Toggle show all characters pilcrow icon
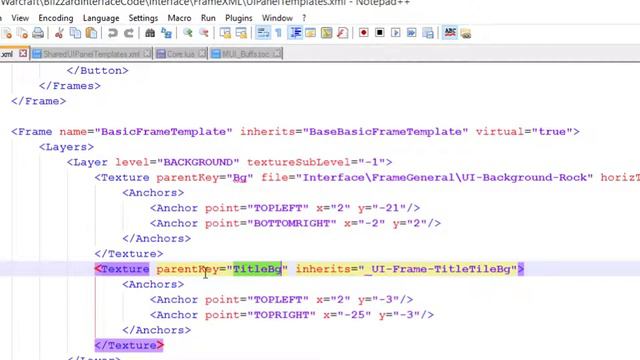The image size is (640, 360). pos(278,33)
